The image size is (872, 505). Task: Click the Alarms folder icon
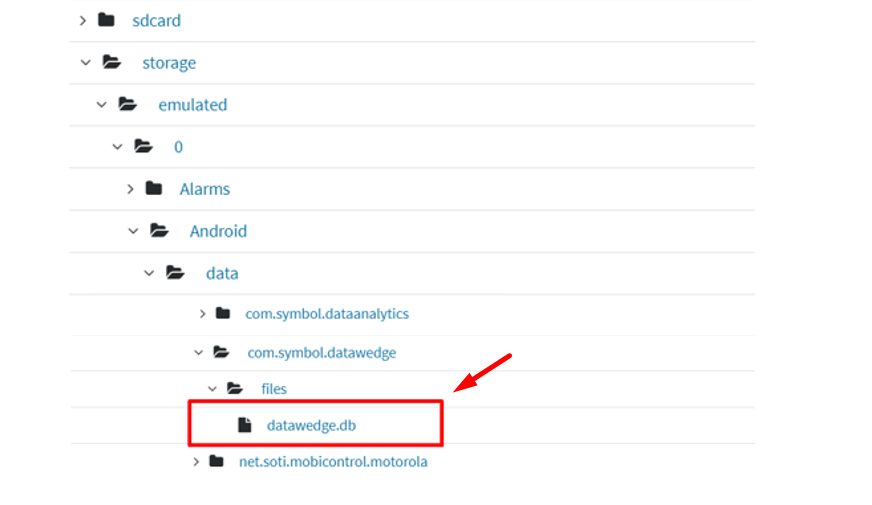pos(153,188)
